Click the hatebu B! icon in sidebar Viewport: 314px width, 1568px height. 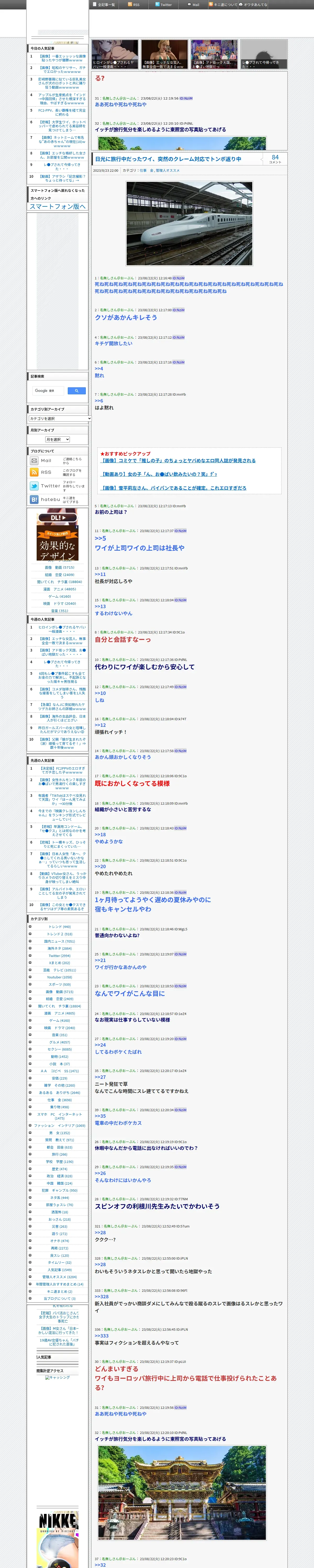[34, 499]
